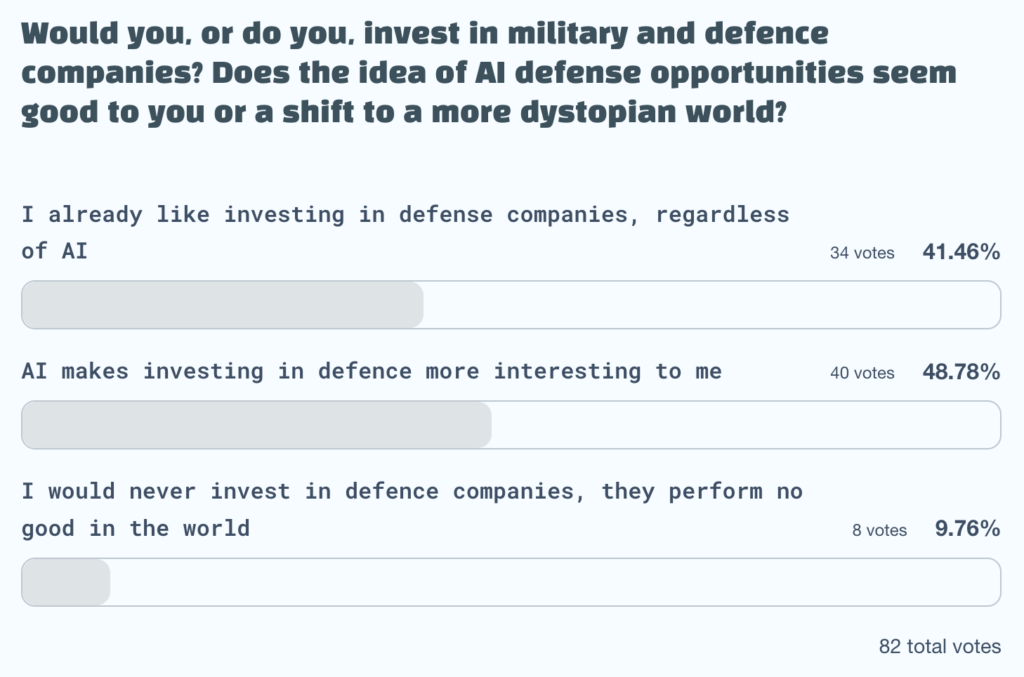Click the empty part of the 48.78% bar
The height and width of the screenshot is (677, 1024).
pos(745,425)
